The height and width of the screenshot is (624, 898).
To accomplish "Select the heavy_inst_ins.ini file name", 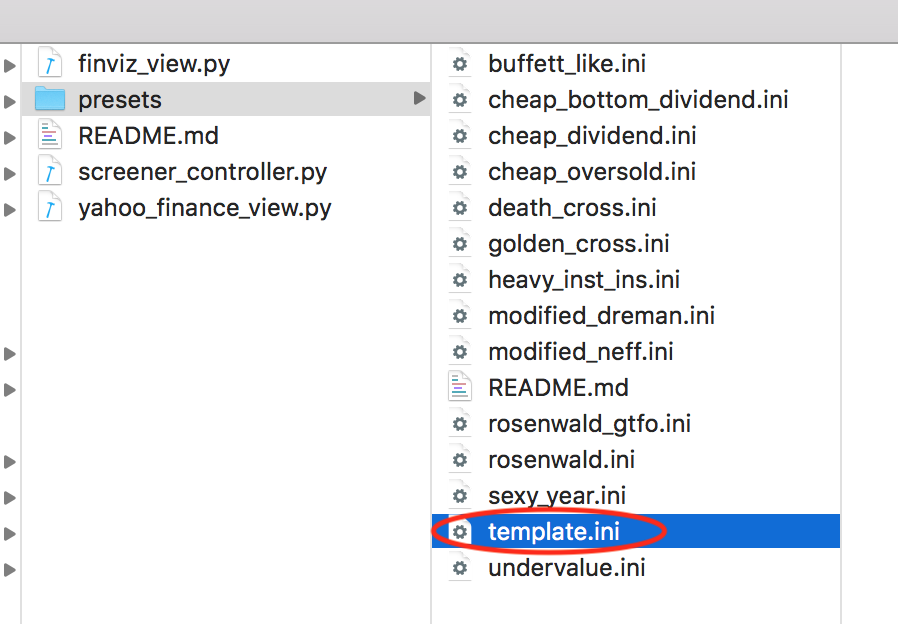I will 584,281.
